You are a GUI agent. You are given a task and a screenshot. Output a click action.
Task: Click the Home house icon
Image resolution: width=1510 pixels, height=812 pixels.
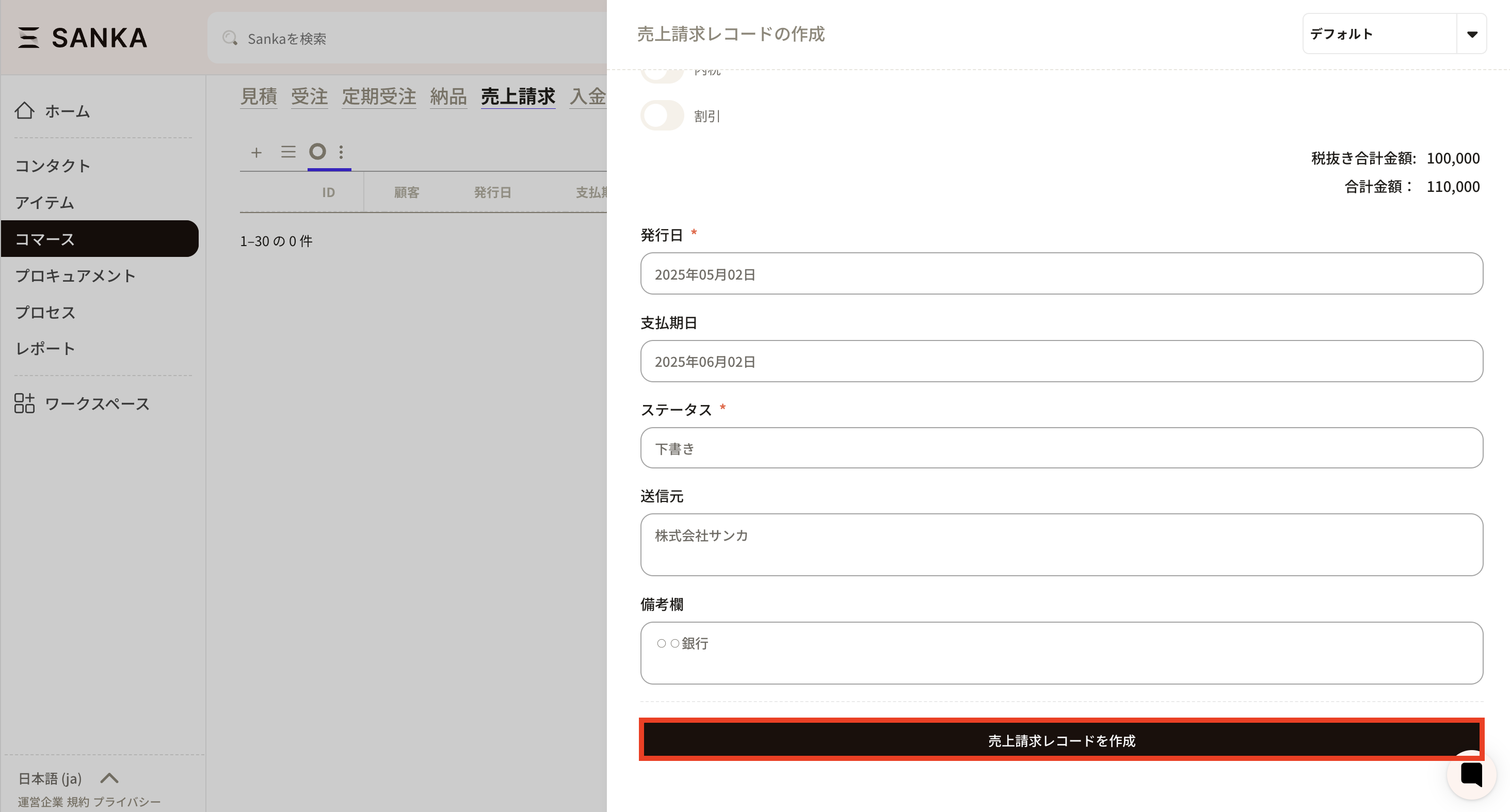(x=25, y=110)
